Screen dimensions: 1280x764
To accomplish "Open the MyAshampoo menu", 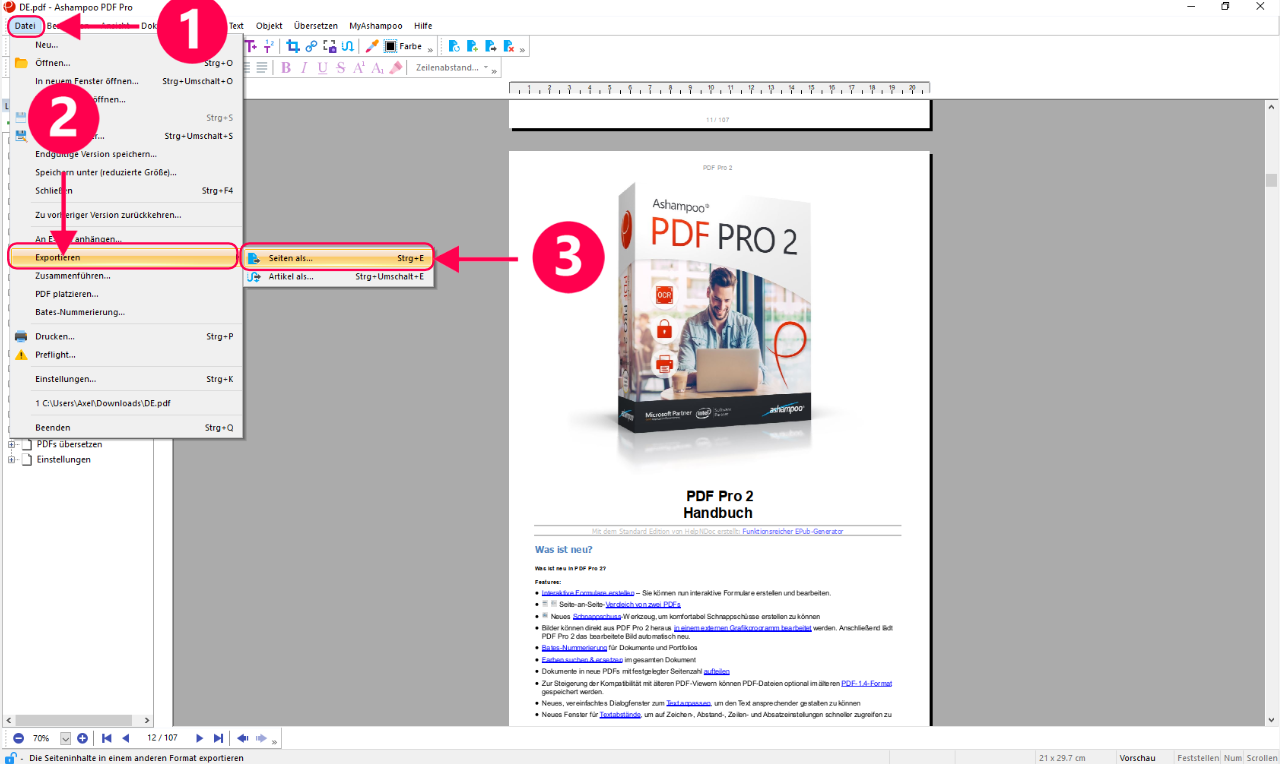I will [376, 25].
